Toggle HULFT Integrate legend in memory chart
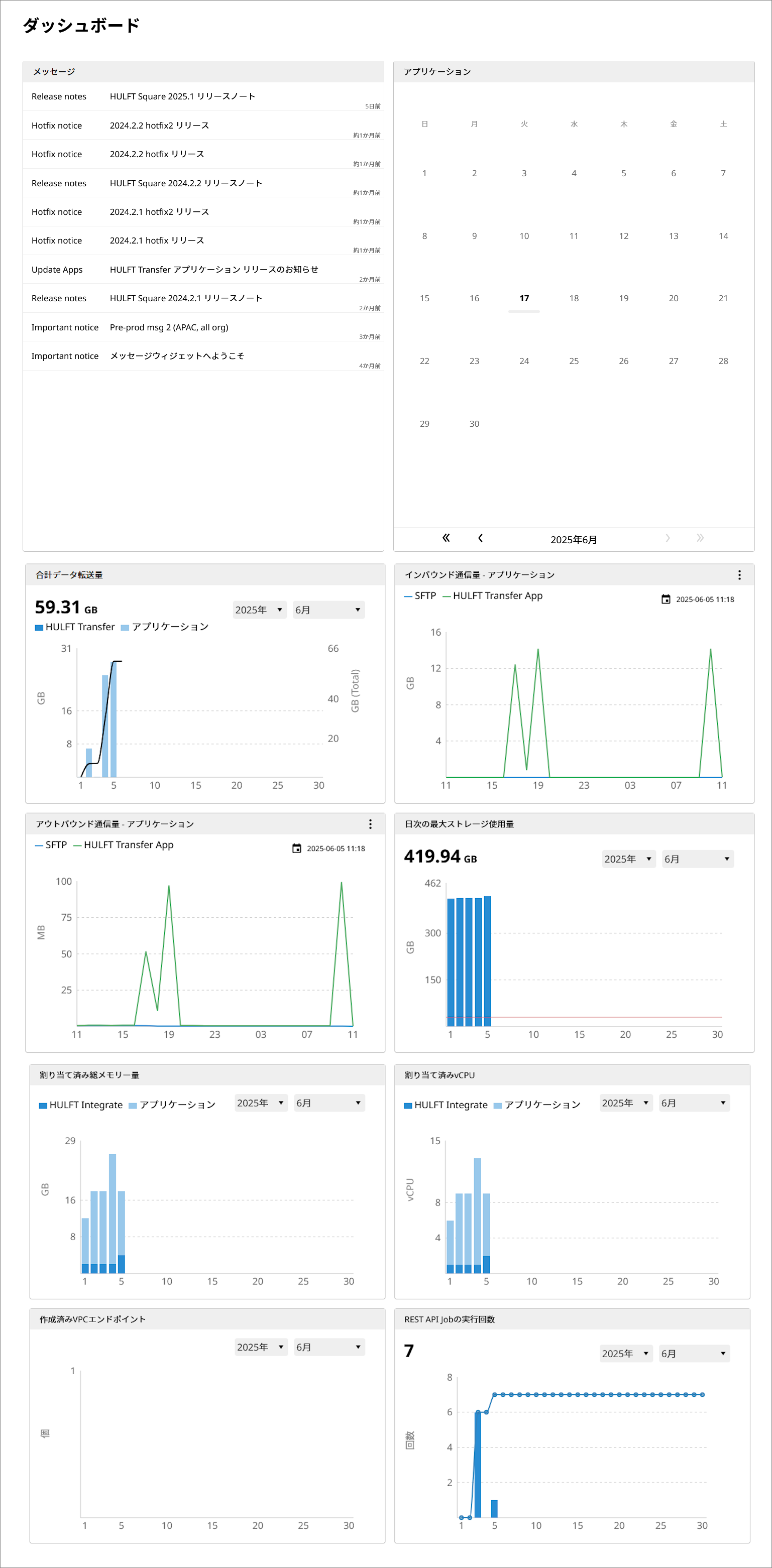Image resolution: width=772 pixels, height=1568 pixels. click(80, 1105)
